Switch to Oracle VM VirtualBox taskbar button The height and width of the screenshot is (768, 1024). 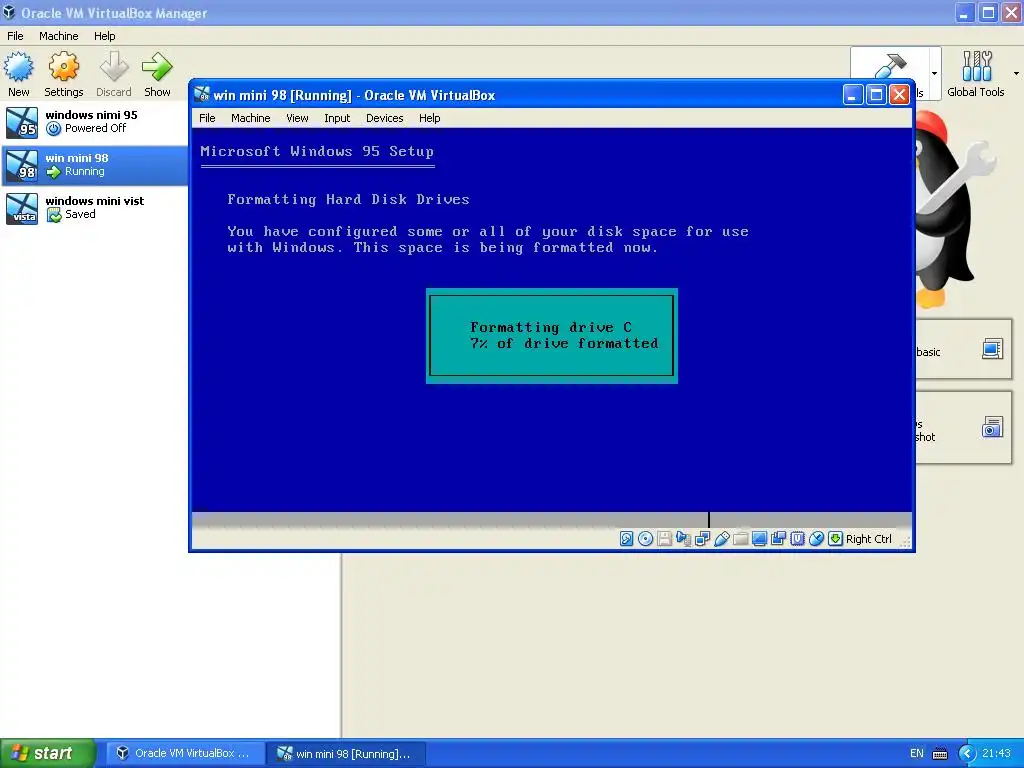tap(185, 754)
